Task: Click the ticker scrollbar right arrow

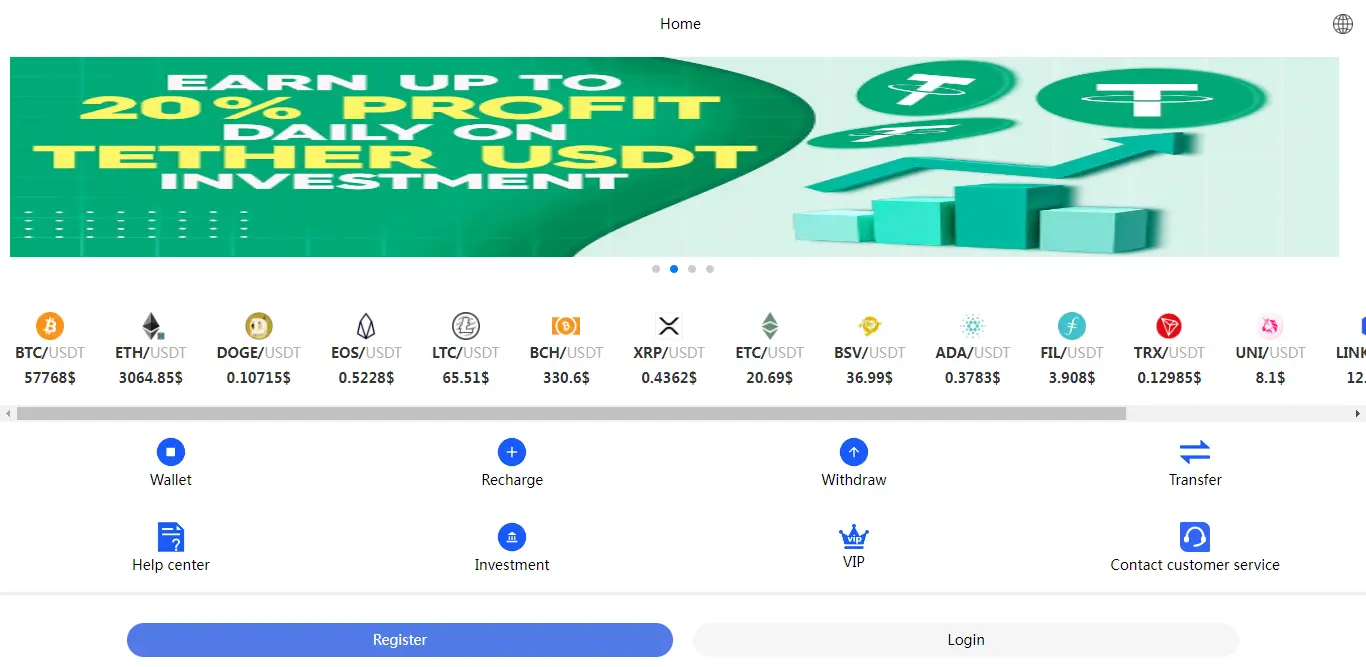Action: point(1358,413)
